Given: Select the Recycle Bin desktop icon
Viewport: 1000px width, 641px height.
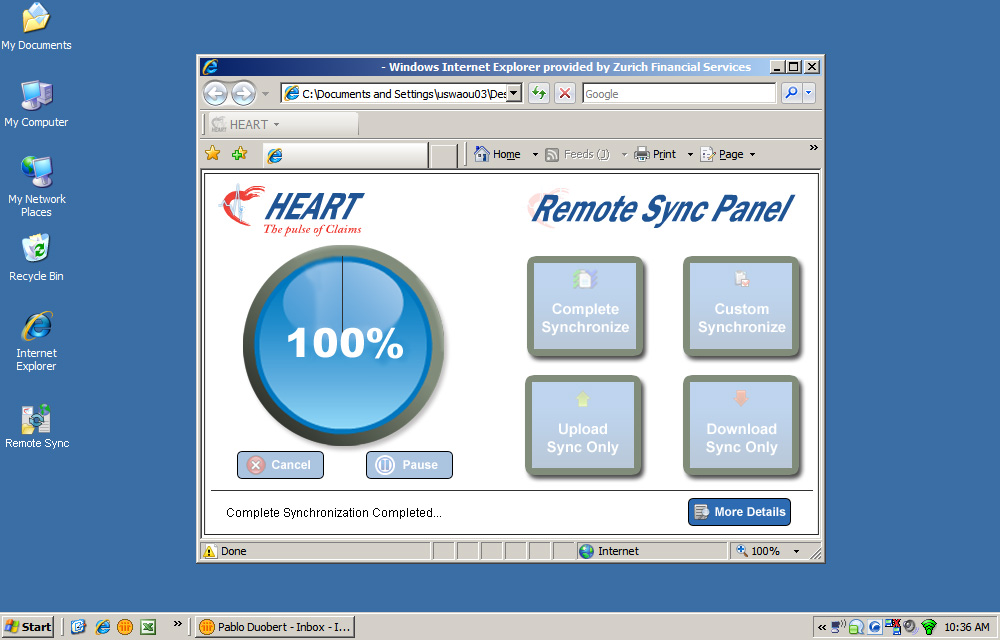Looking at the screenshot, I should (36, 258).
